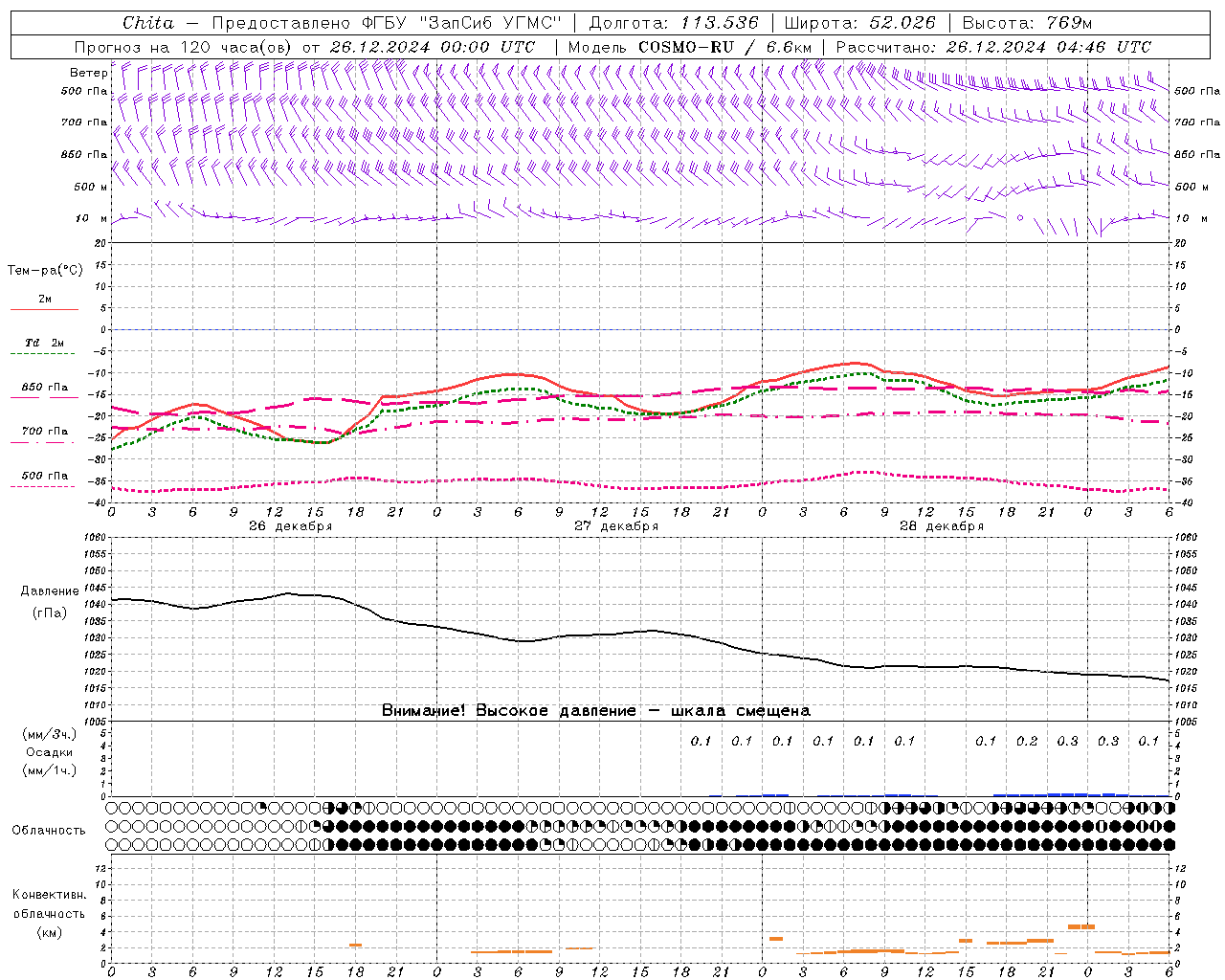Select "Прогноз на 120 часа(ов)" forecast text
Image resolution: width=1225 pixels, height=980 pixels.
point(184,47)
